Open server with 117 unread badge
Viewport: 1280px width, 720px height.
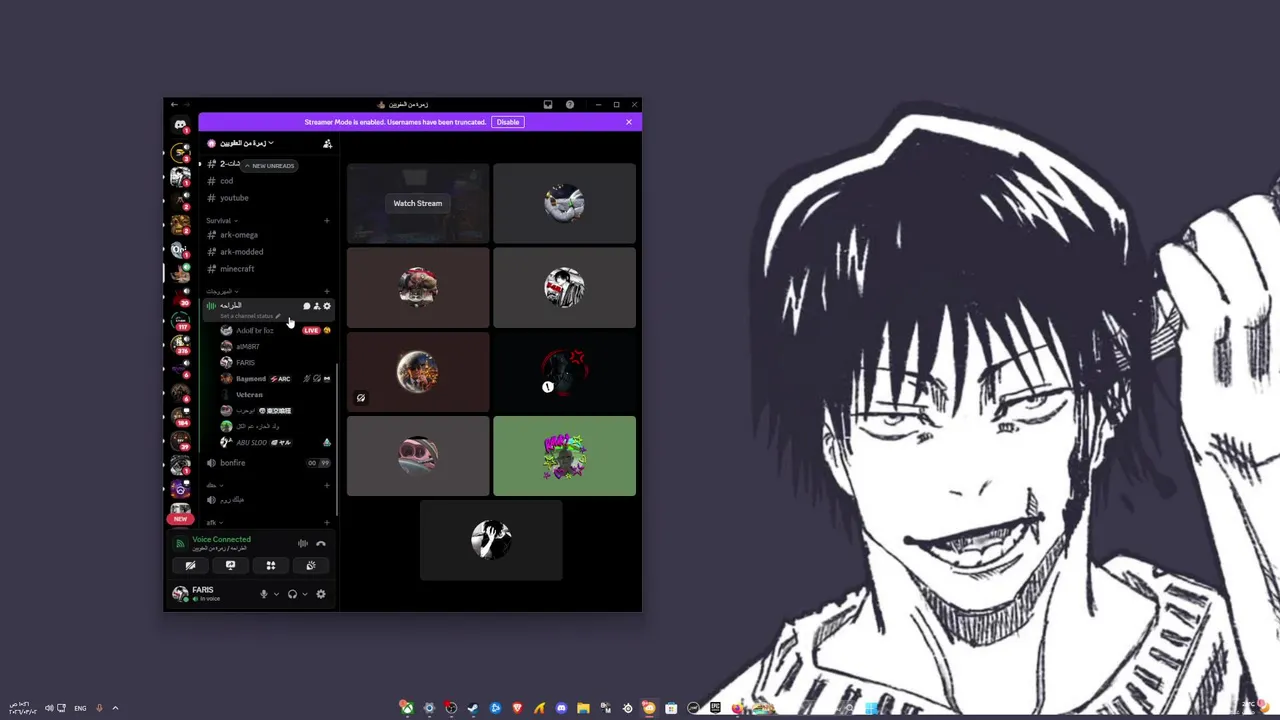click(181, 320)
